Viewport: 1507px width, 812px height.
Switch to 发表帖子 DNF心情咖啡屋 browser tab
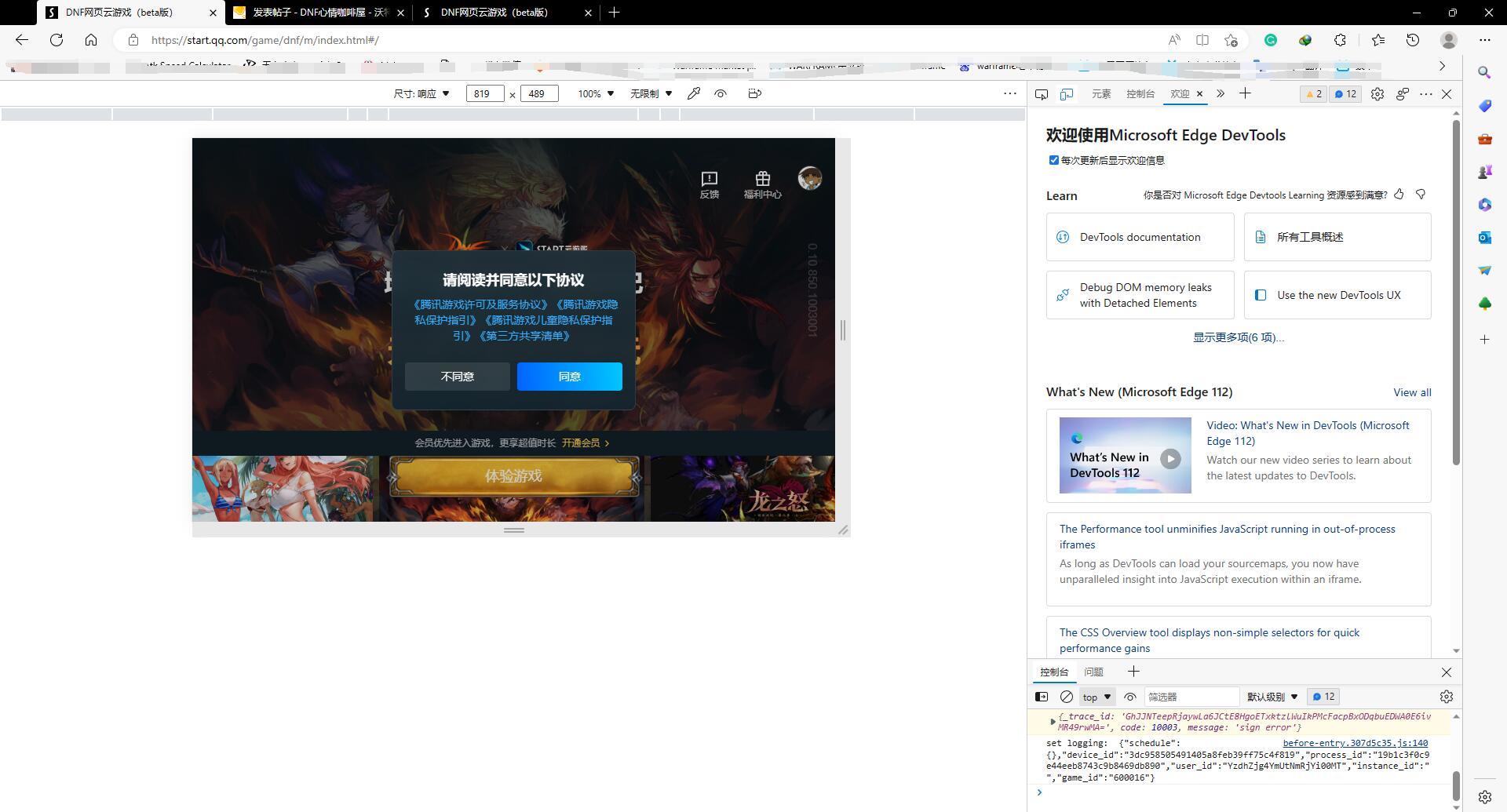coord(318,13)
